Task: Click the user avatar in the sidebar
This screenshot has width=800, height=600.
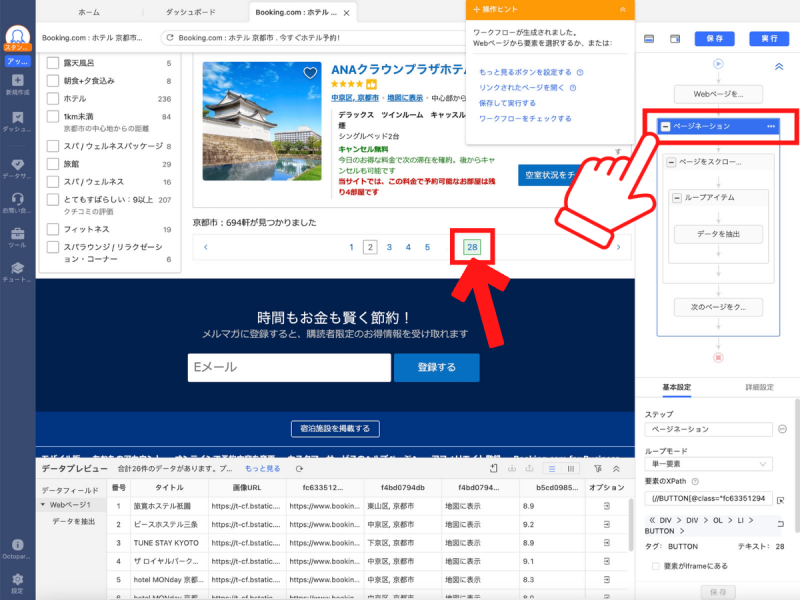Action: [18, 37]
